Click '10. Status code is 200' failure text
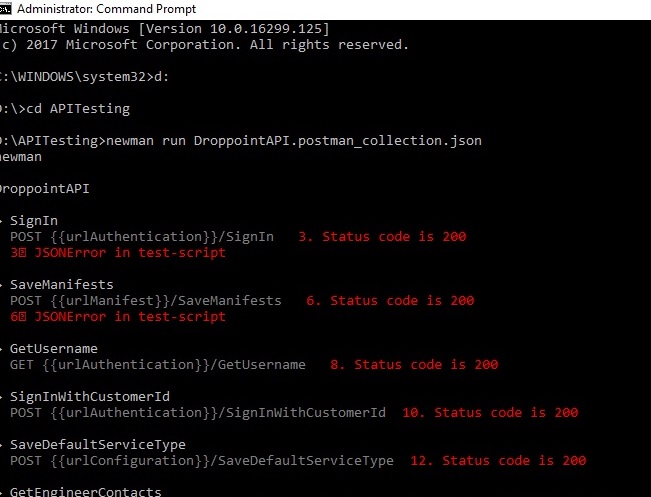 click(490, 413)
